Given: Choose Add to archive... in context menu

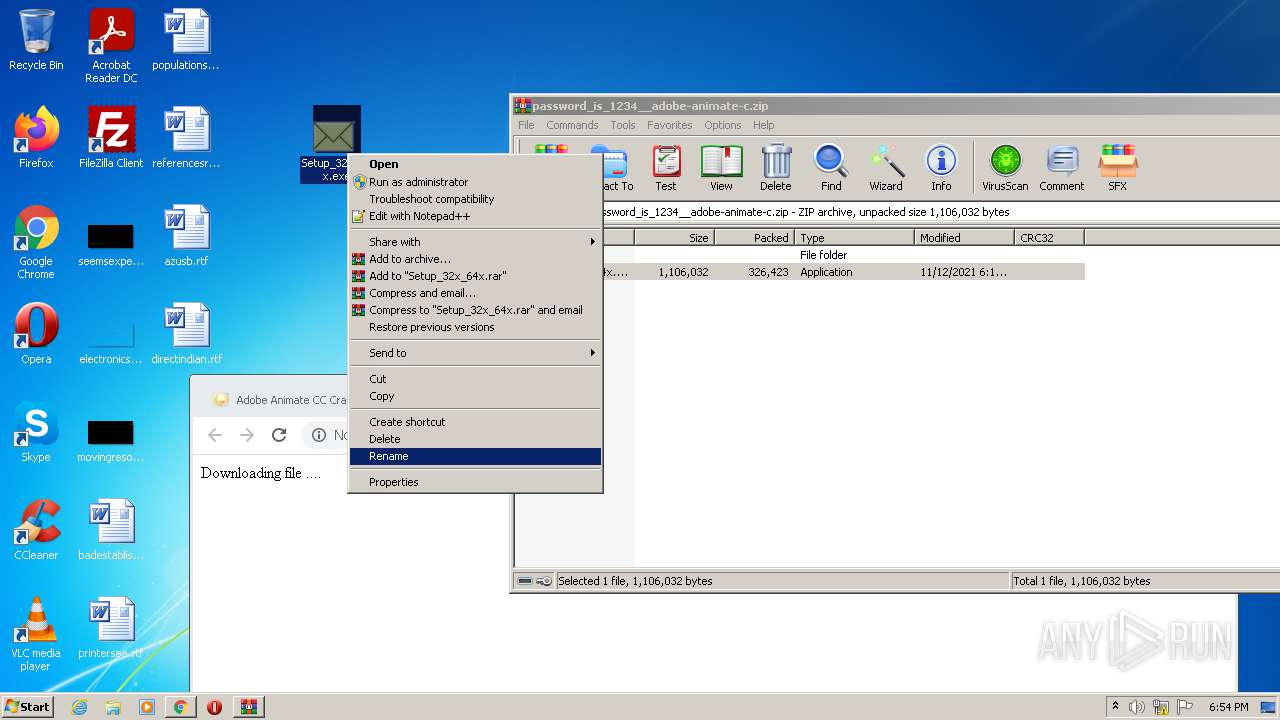Looking at the screenshot, I should (475, 259).
